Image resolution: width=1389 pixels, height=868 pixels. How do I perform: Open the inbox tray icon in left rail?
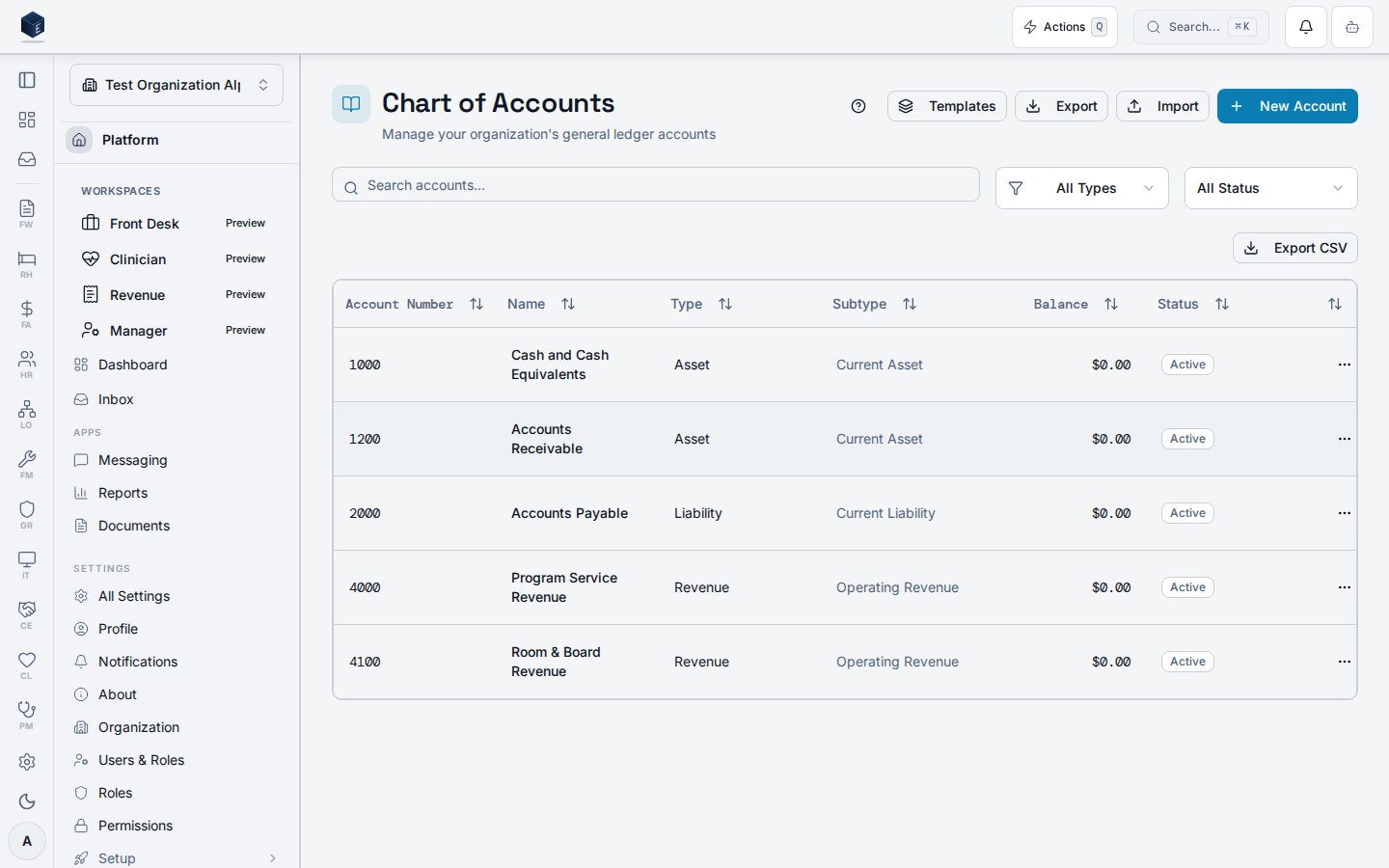pyautogui.click(x=27, y=159)
